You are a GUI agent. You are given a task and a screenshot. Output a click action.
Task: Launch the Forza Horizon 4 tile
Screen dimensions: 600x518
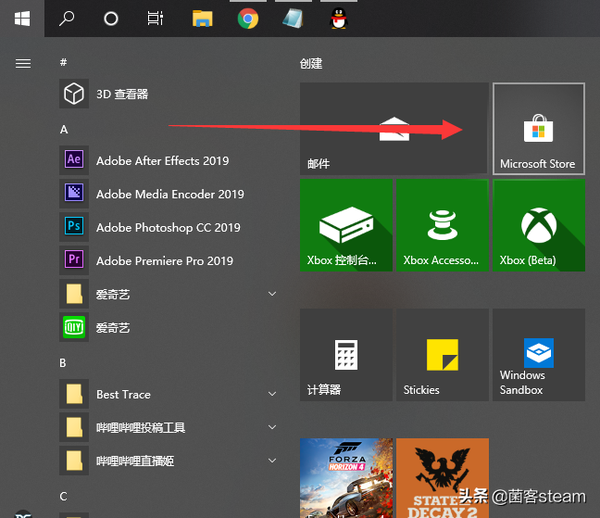pos(346,478)
